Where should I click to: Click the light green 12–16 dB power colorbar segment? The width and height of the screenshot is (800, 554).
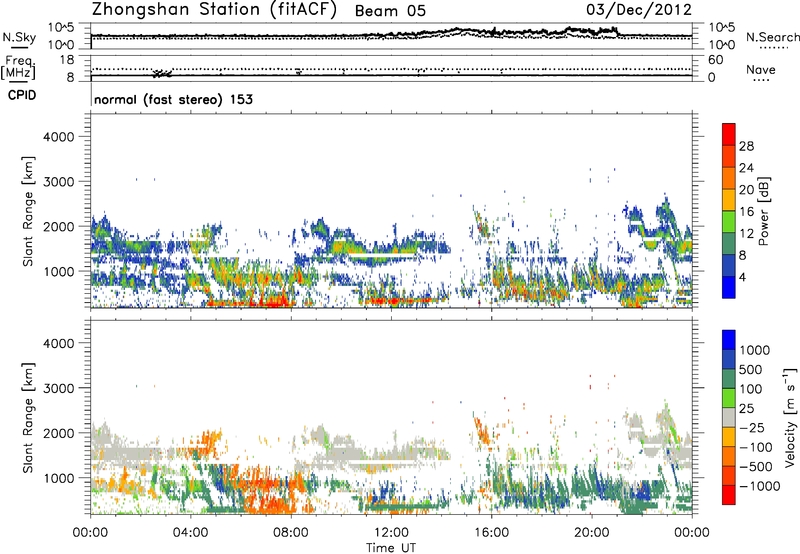point(729,222)
